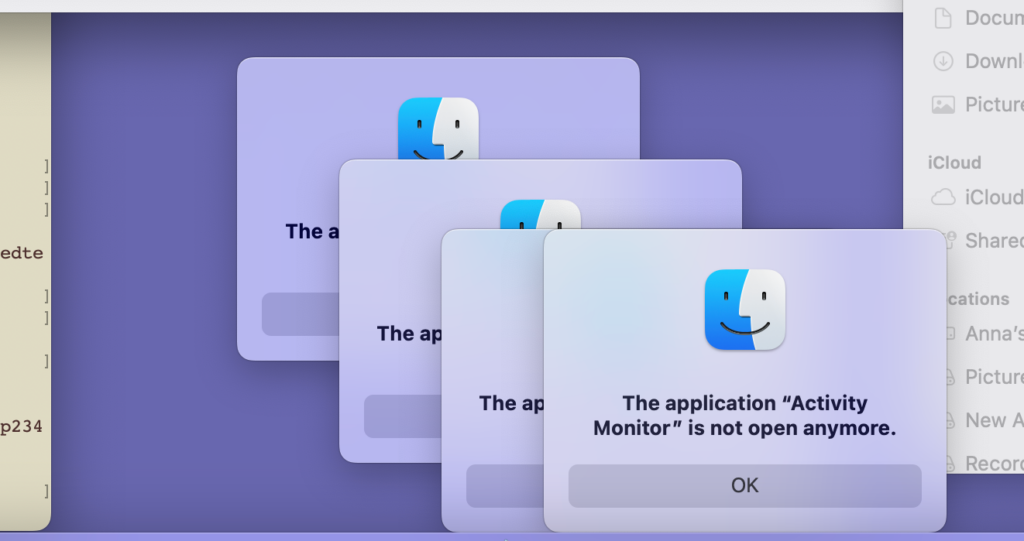
Task: Open Documents via its sidebar page icon
Action: coord(942,18)
